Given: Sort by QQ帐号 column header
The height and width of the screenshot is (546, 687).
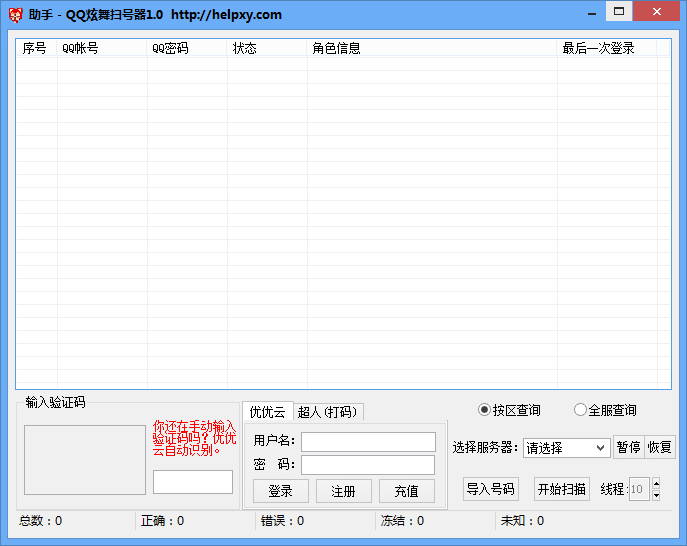Looking at the screenshot, I should click(102, 48).
